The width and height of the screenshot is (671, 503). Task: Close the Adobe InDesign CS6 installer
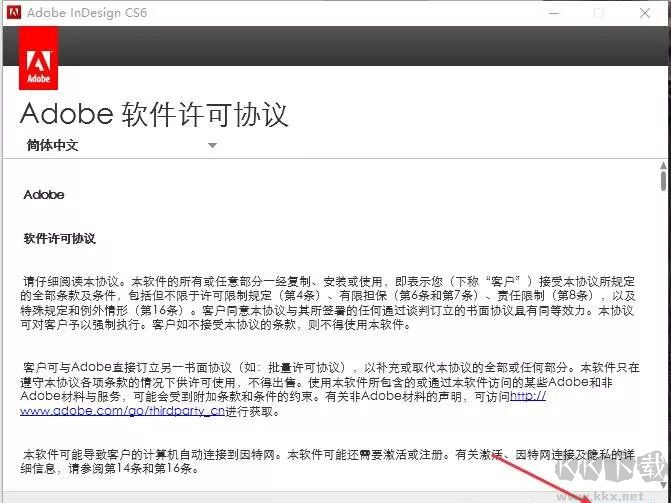coord(645,13)
